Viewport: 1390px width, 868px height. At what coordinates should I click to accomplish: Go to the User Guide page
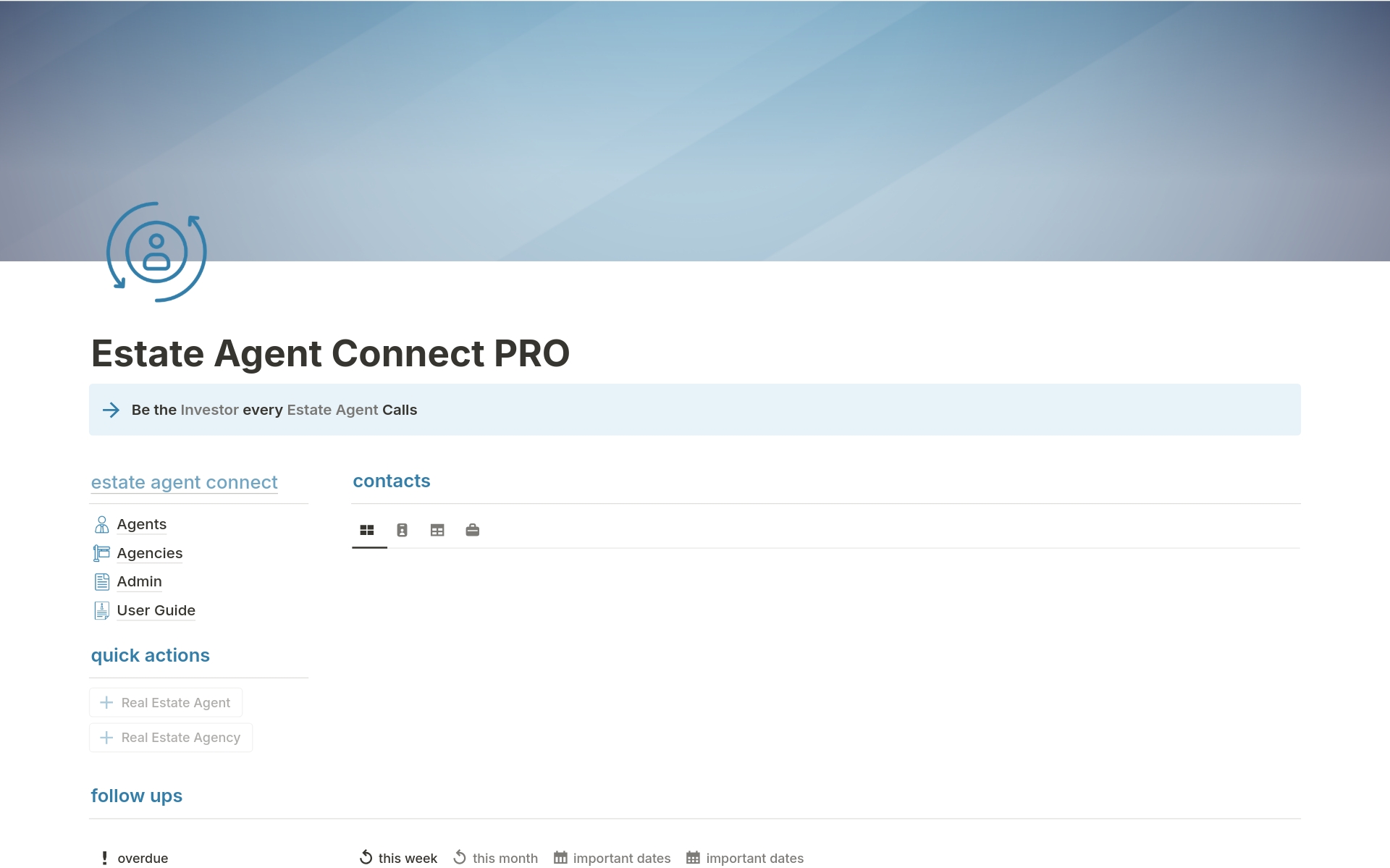coord(156,611)
